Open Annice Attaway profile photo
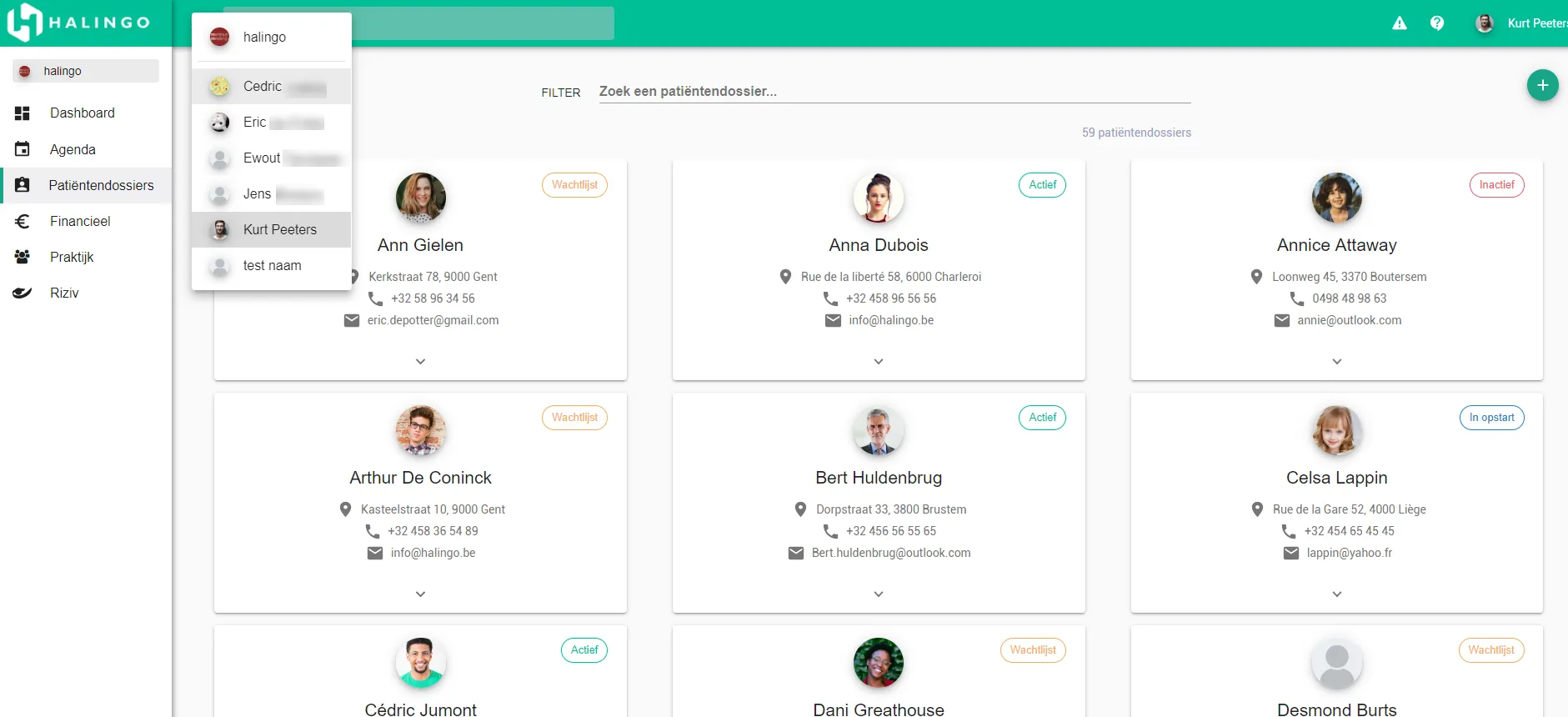 coord(1337,198)
